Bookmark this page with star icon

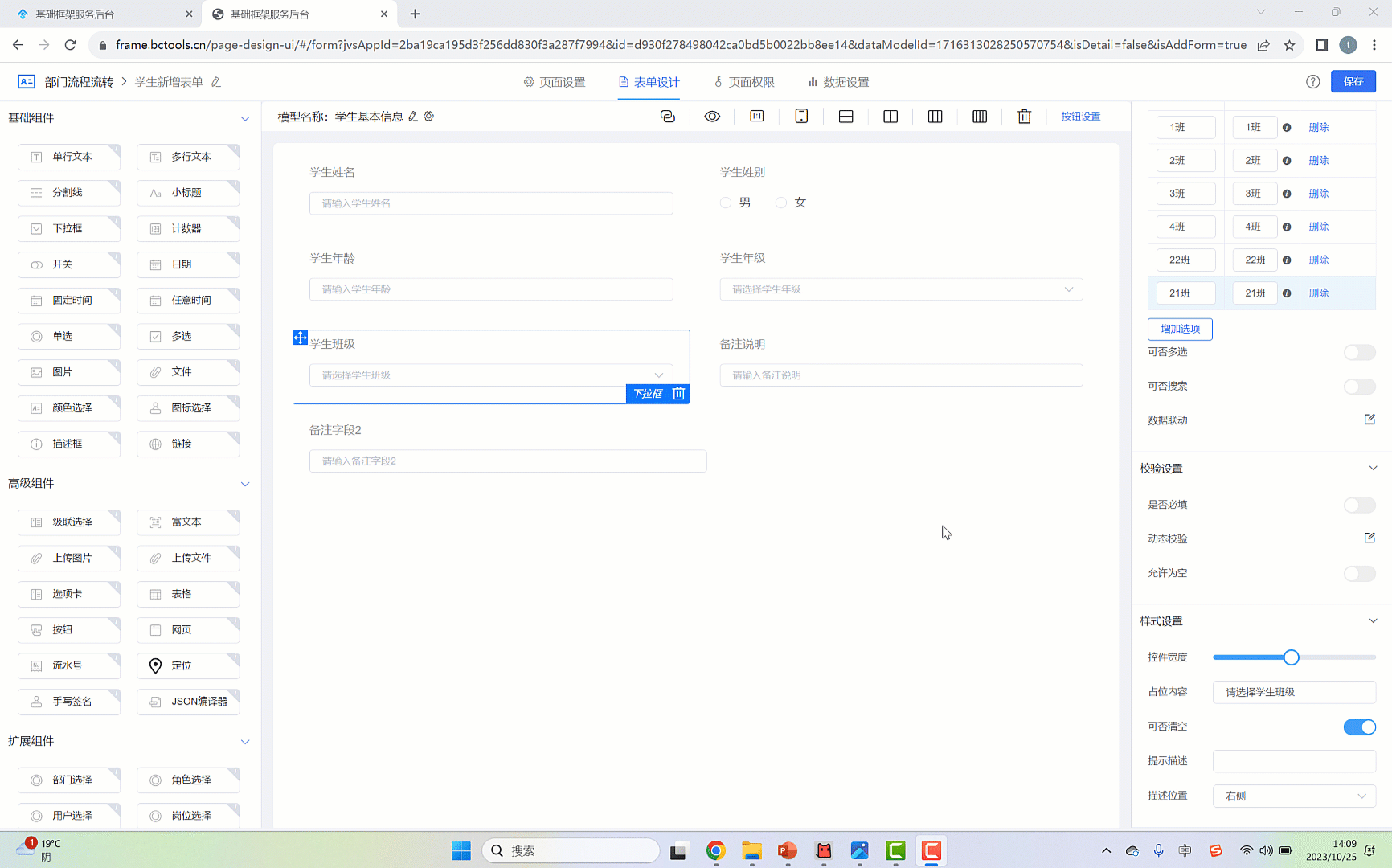click(x=1290, y=45)
